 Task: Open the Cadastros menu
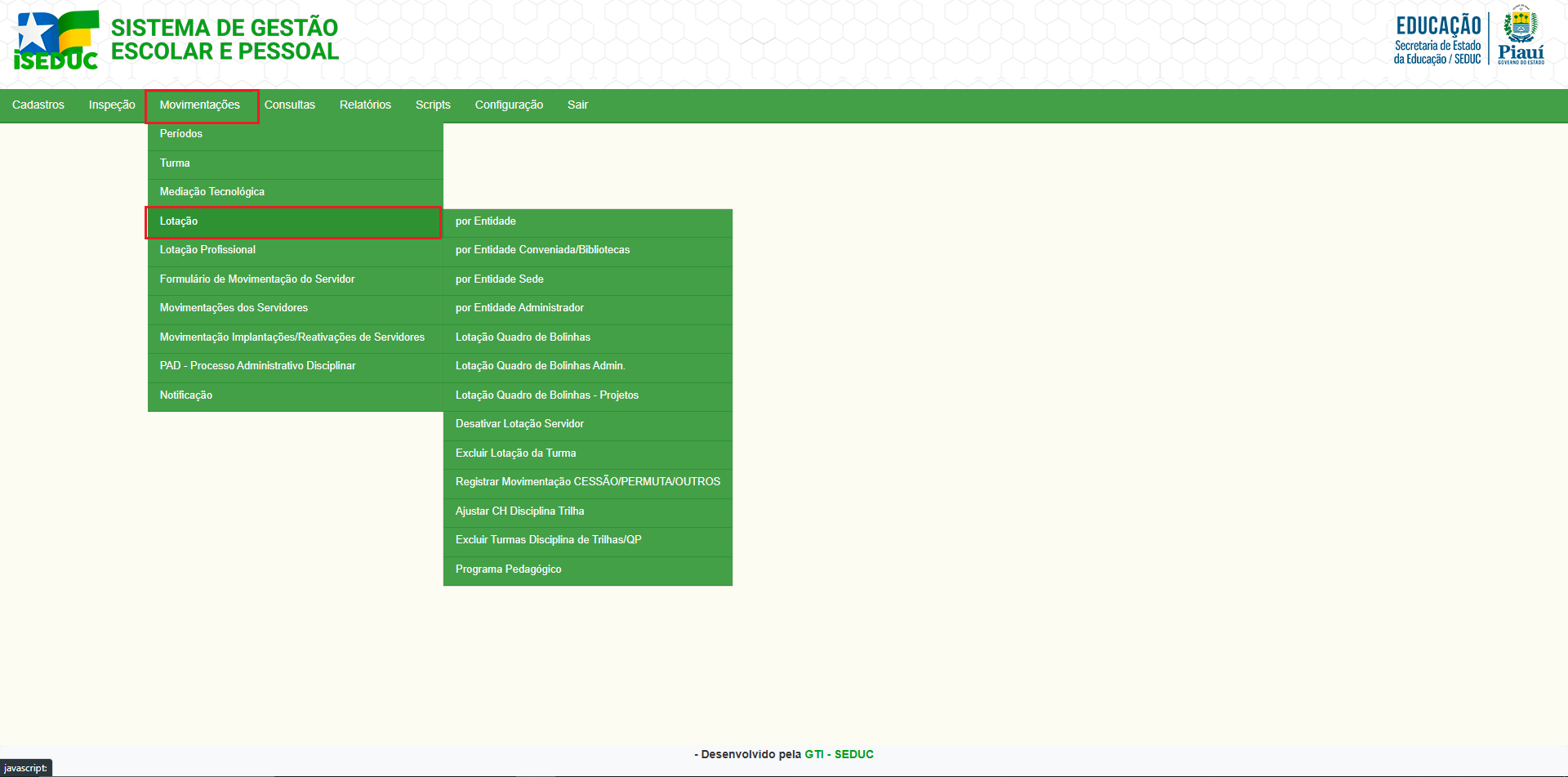38,105
